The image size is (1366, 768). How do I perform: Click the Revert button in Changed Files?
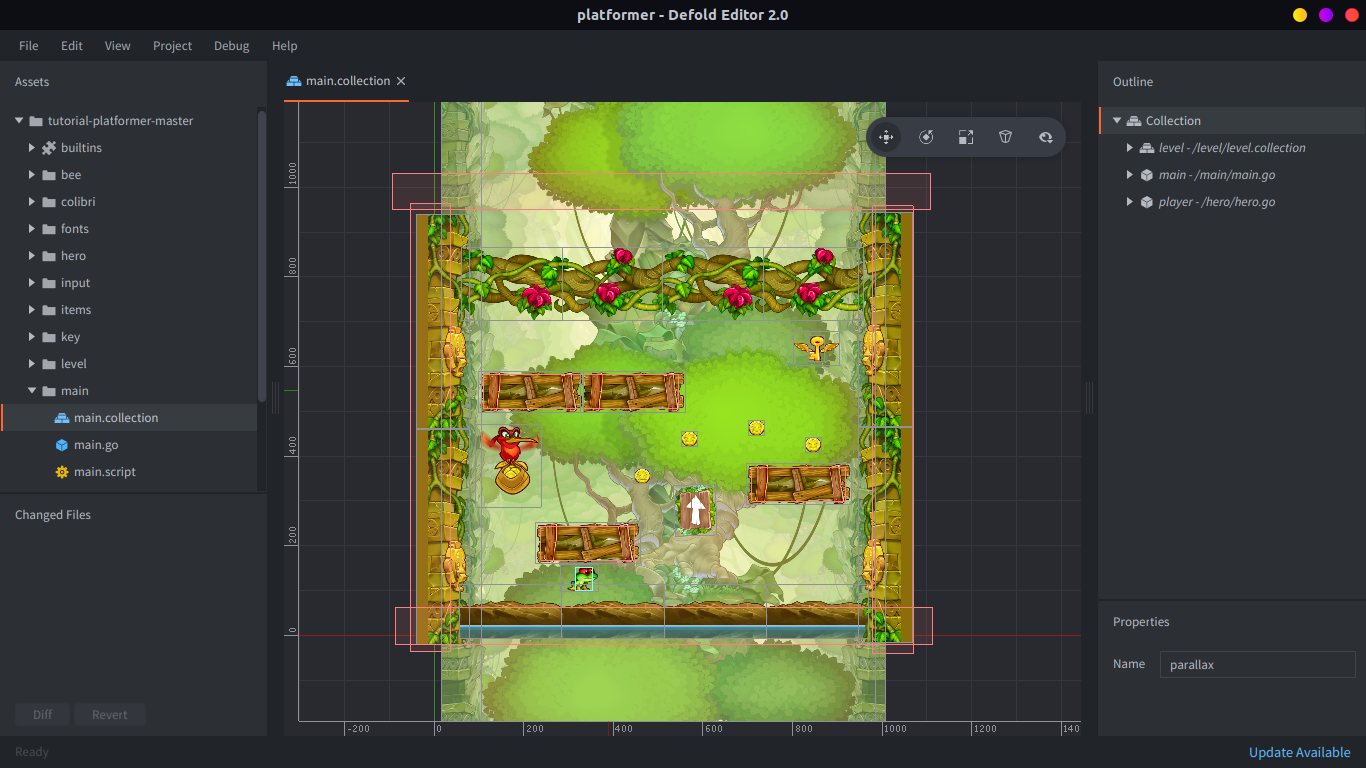(x=109, y=714)
